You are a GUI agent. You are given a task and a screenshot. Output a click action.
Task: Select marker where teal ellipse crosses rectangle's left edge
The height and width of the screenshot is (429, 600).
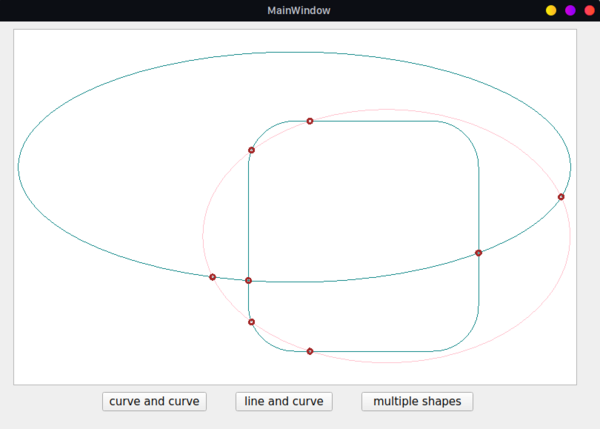[x=248, y=281]
